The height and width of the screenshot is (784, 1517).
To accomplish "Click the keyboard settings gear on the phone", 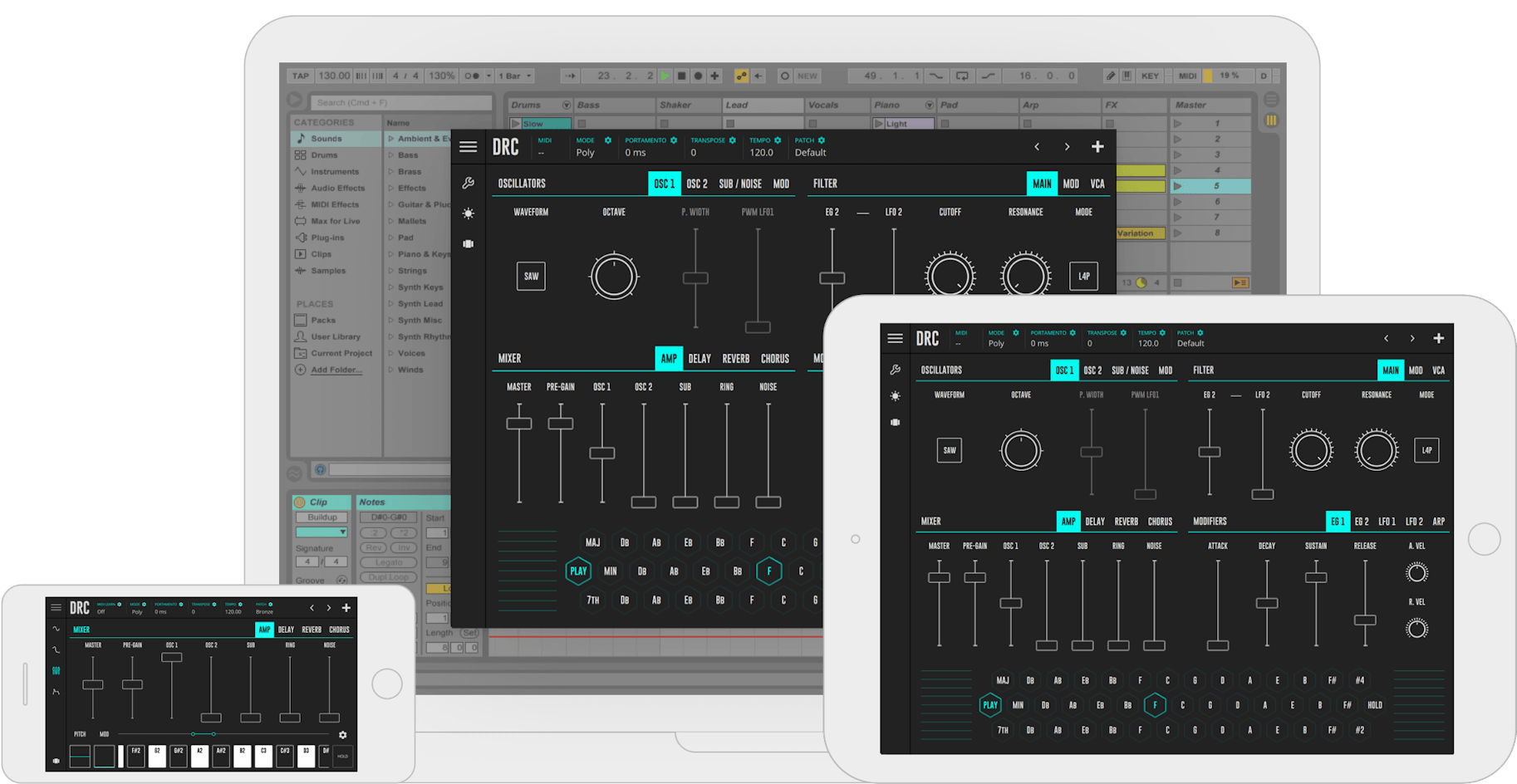I will click(x=342, y=735).
